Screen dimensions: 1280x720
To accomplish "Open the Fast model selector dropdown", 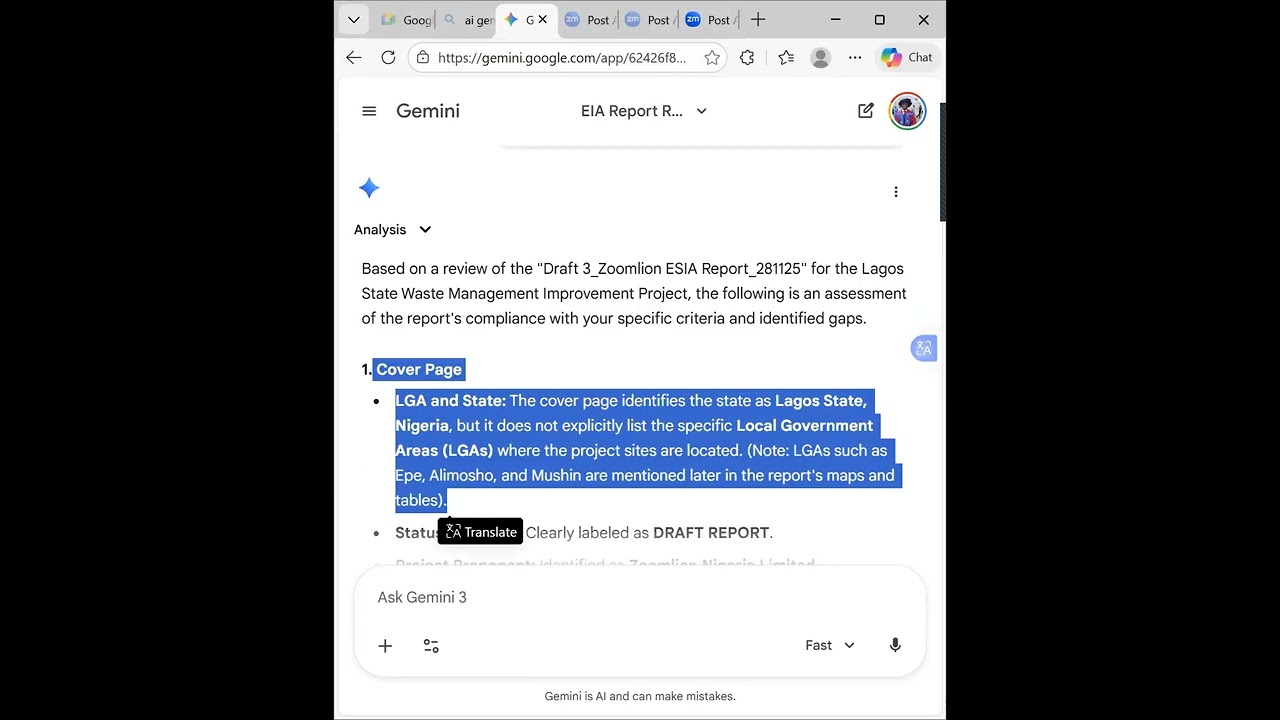I will (830, 646).
